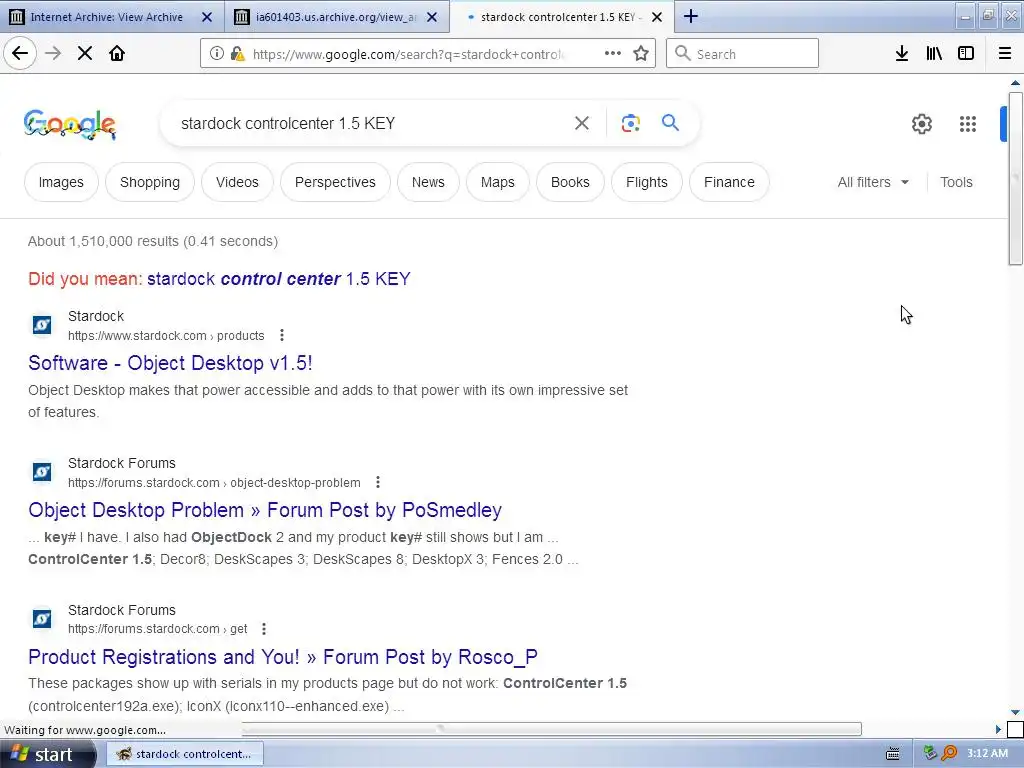1024x768 pixels.
Task: Click the Google holiday logo
Action: tap(70, 124)
